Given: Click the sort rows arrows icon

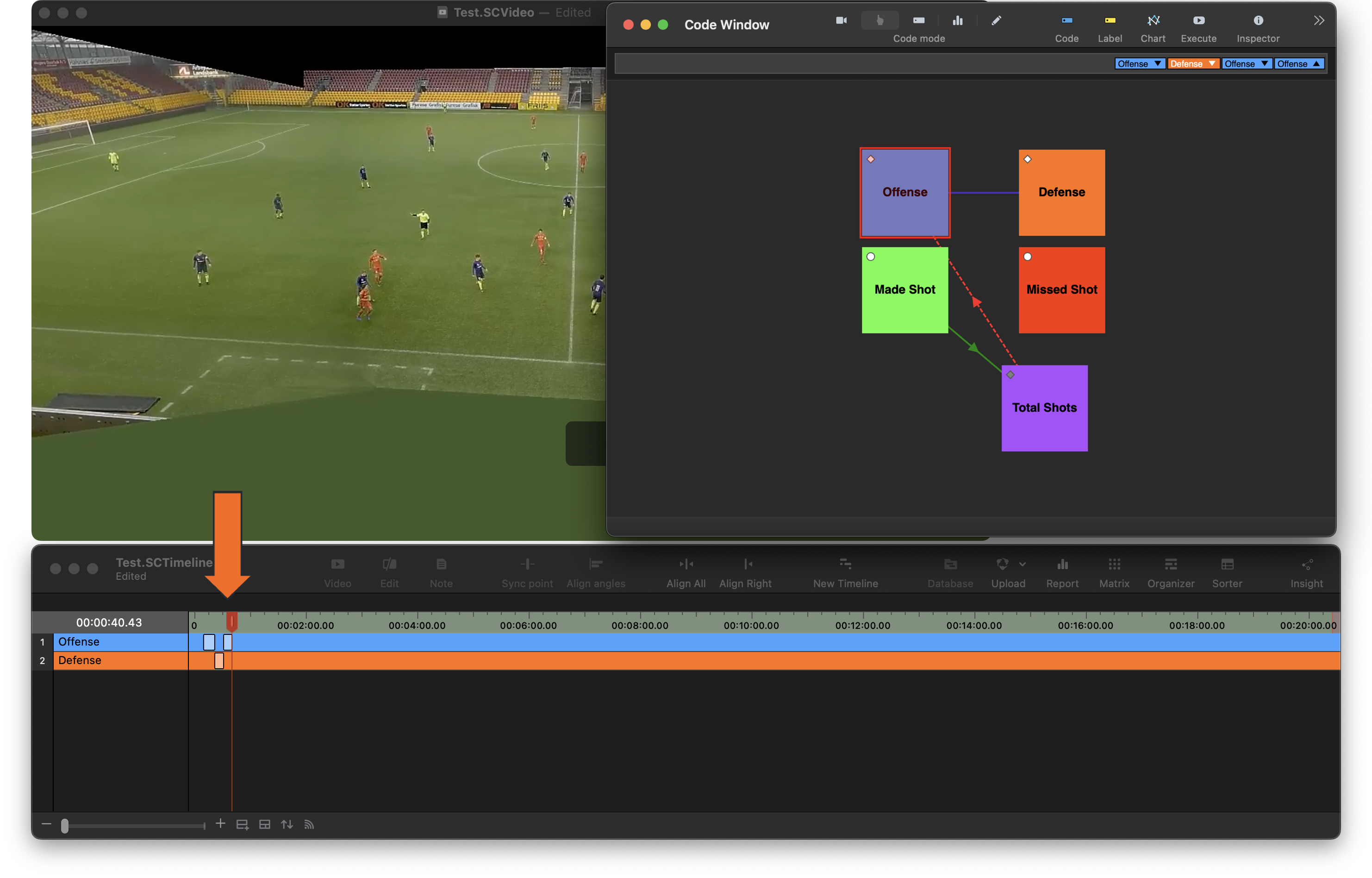Looking at the screenshot, I should click(287, 824).
